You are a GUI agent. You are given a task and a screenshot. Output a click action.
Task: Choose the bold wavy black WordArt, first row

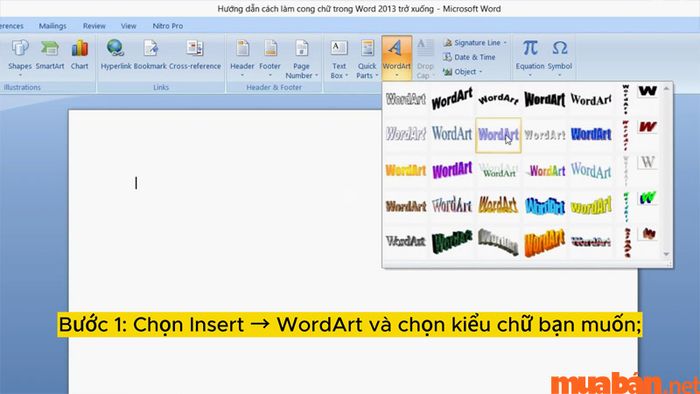[x=545, y=99]
